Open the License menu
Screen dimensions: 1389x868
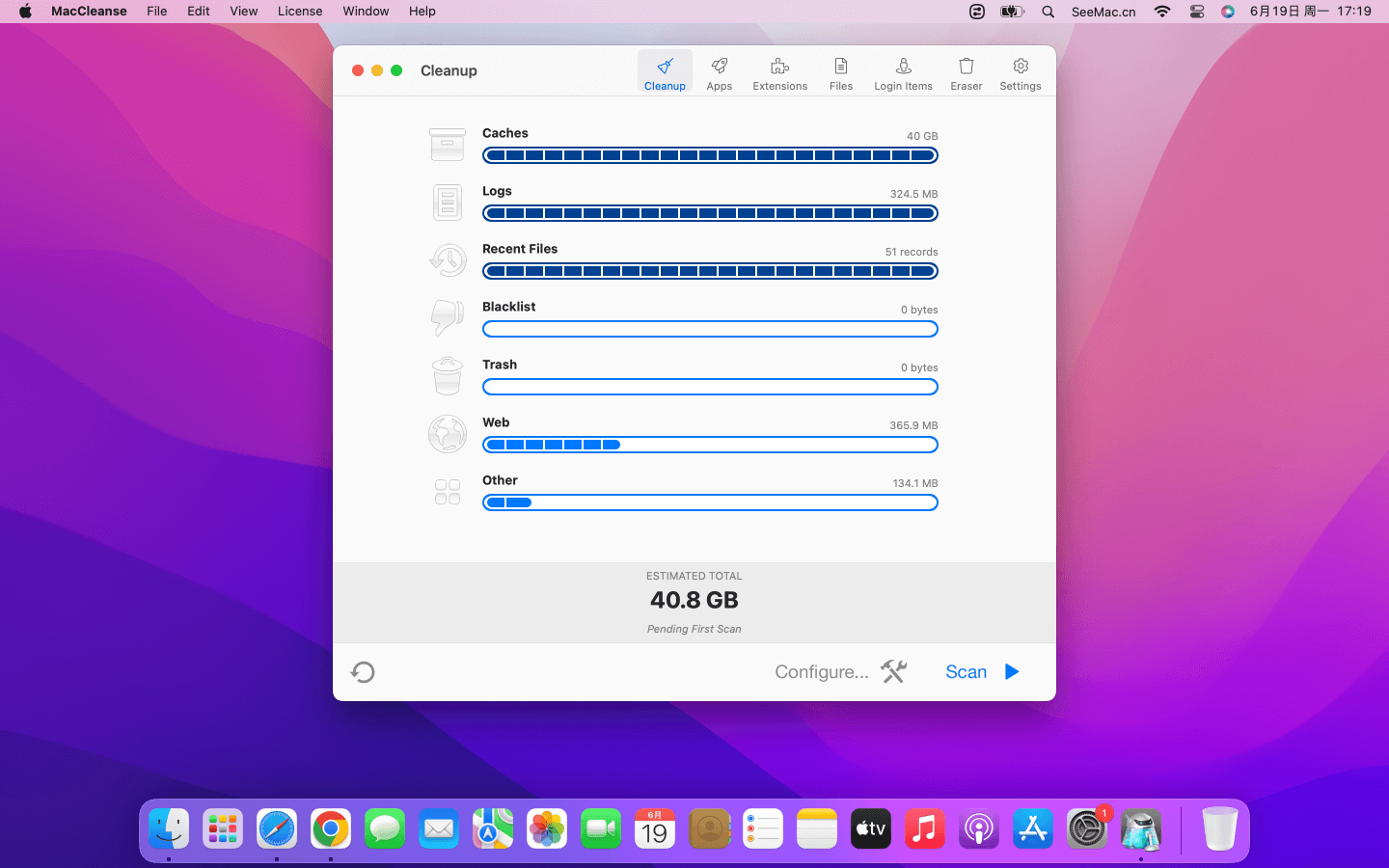[x=300, y=12]
